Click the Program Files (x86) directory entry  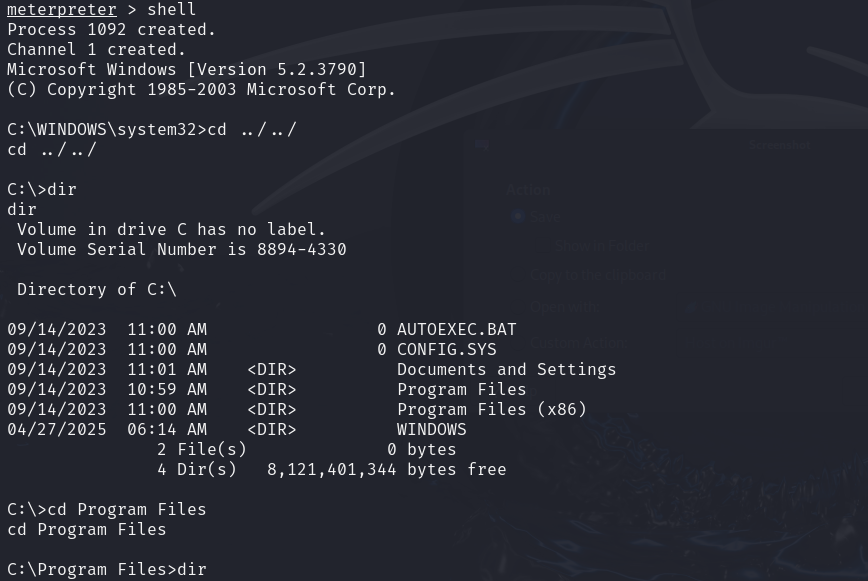pyautogui.click(x=492, y=409)
